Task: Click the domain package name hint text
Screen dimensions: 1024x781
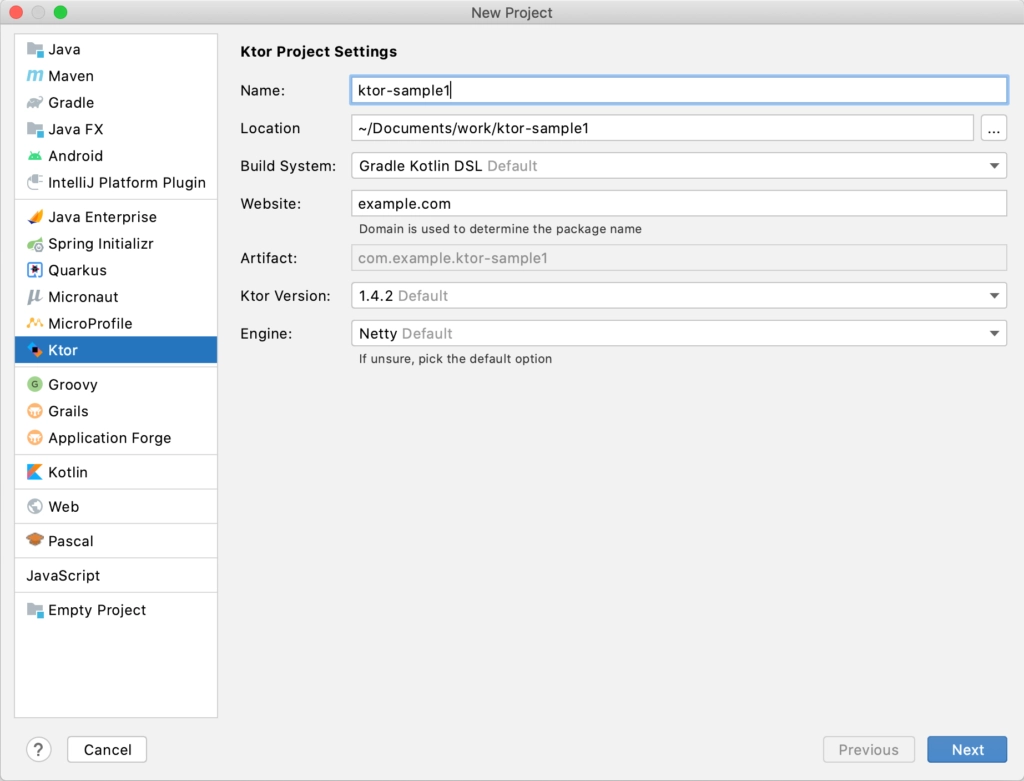Action: [x=500, y=229]
